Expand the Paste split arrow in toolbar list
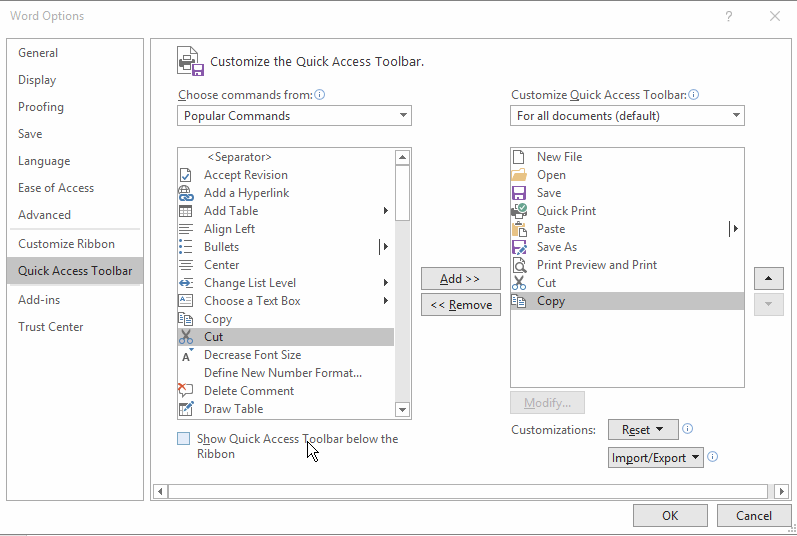 point(735,229)
